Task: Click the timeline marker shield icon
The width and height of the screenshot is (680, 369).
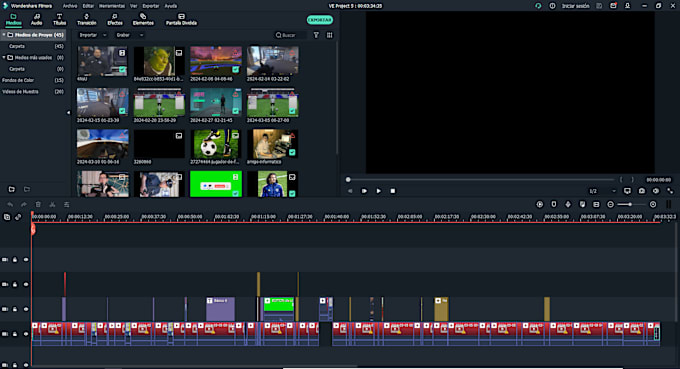Action: pos(554,205)
